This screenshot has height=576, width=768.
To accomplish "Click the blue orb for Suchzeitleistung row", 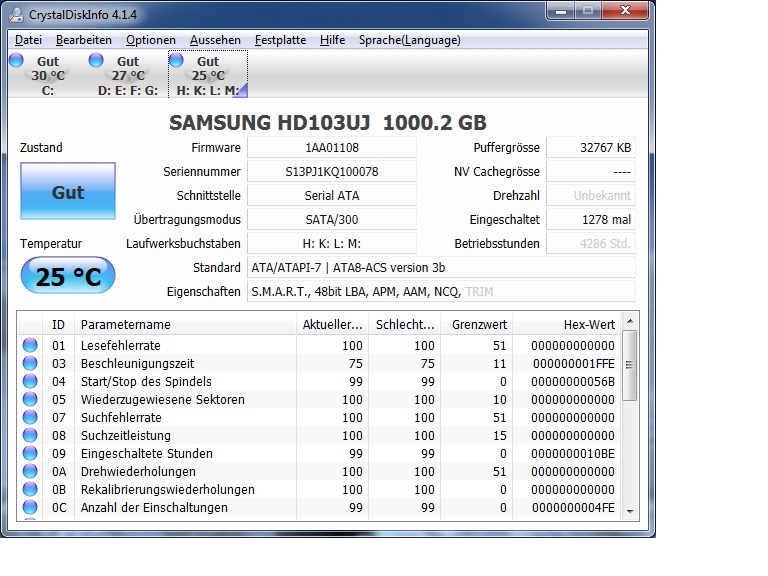I will point(30,435).
